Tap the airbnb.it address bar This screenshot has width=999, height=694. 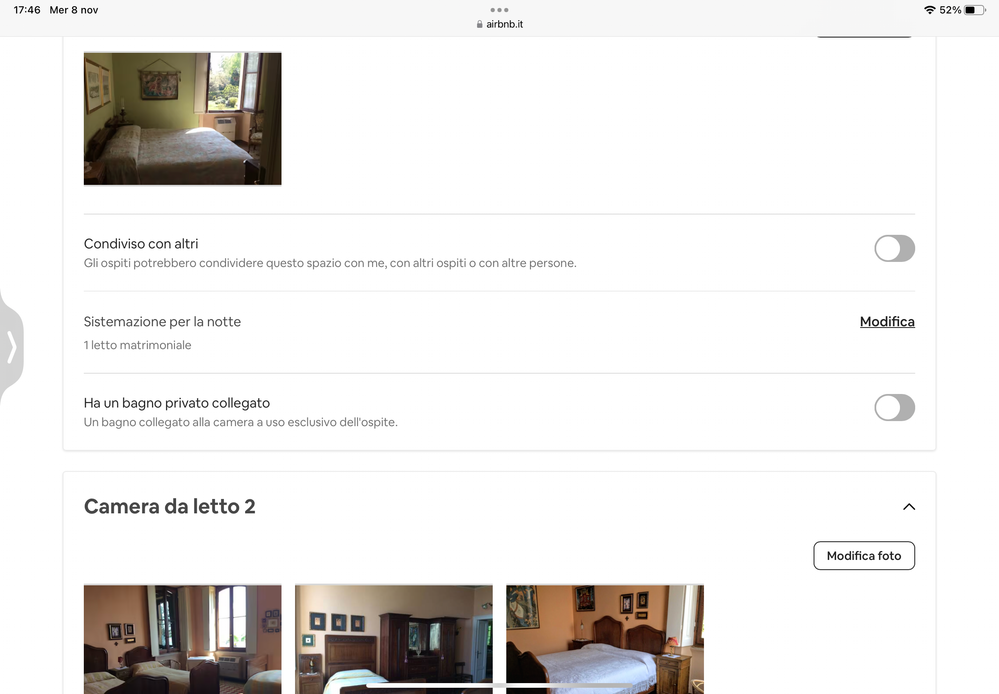tap(505, 24)
